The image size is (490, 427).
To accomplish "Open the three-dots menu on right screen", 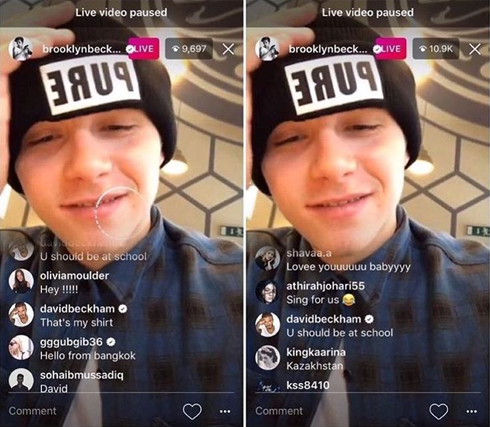I will point(471,412).
